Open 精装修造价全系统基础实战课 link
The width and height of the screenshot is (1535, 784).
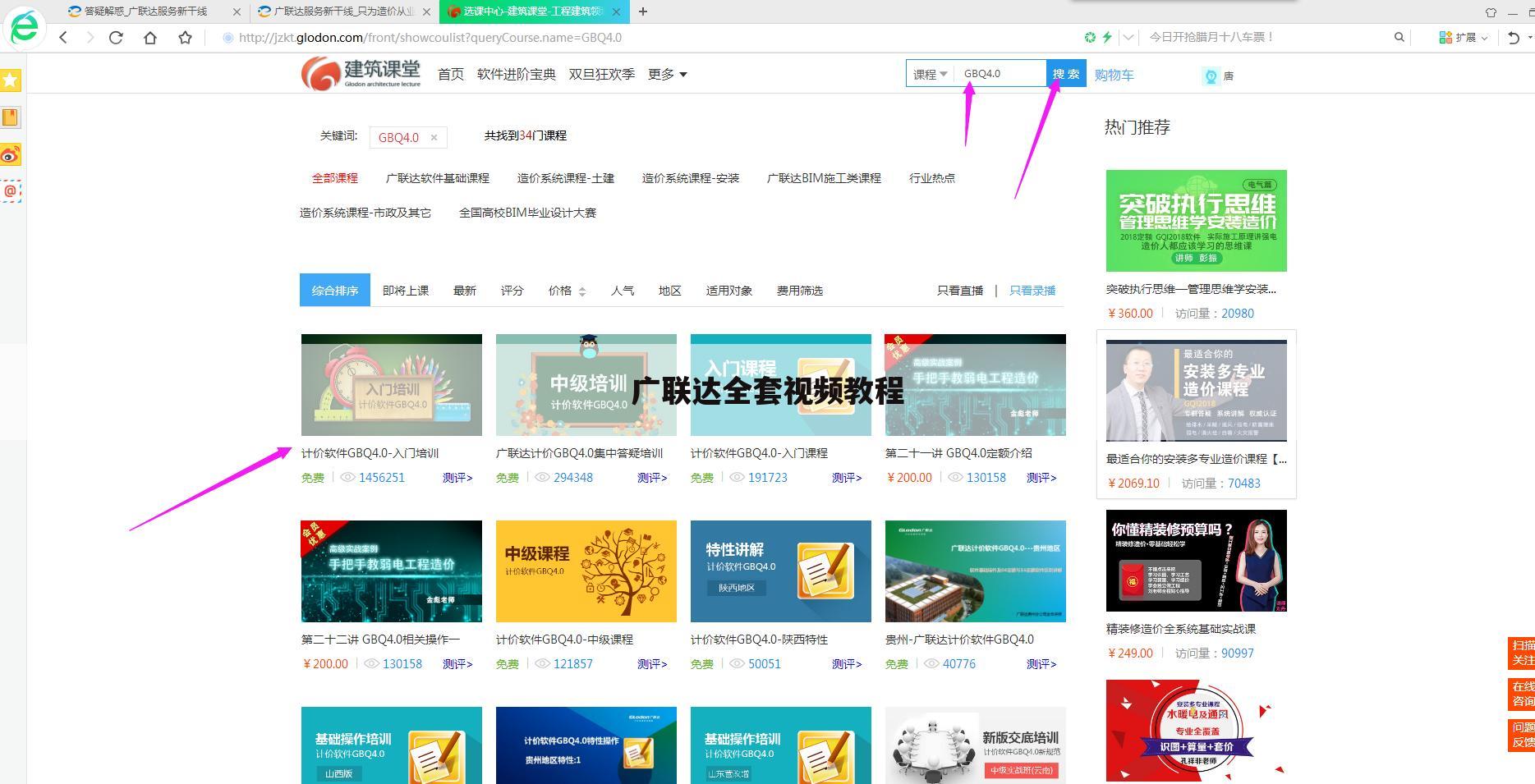[1181, 629]
